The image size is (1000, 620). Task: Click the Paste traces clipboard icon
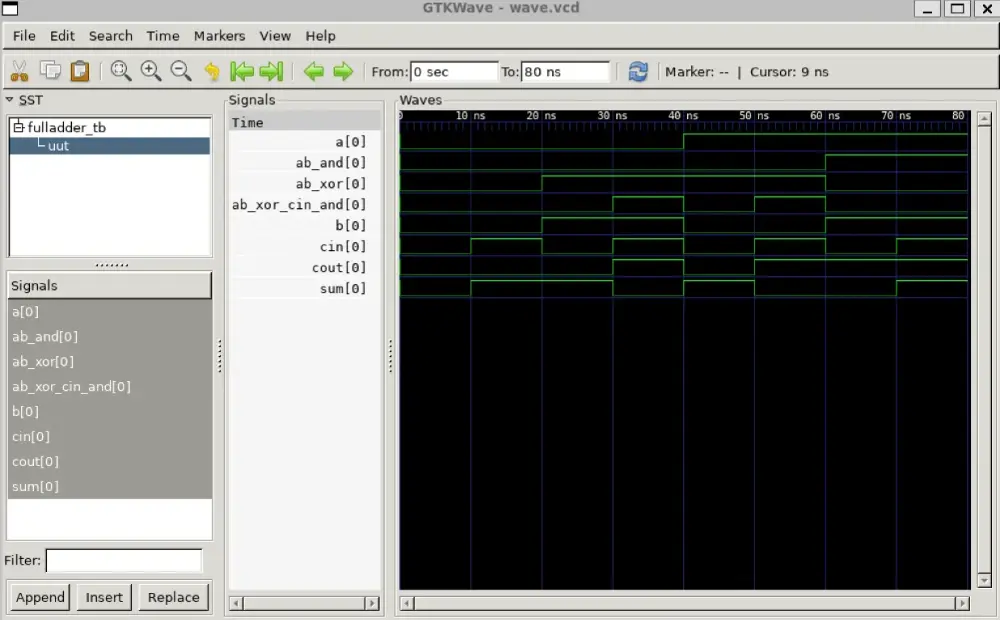tap(80, 71)
